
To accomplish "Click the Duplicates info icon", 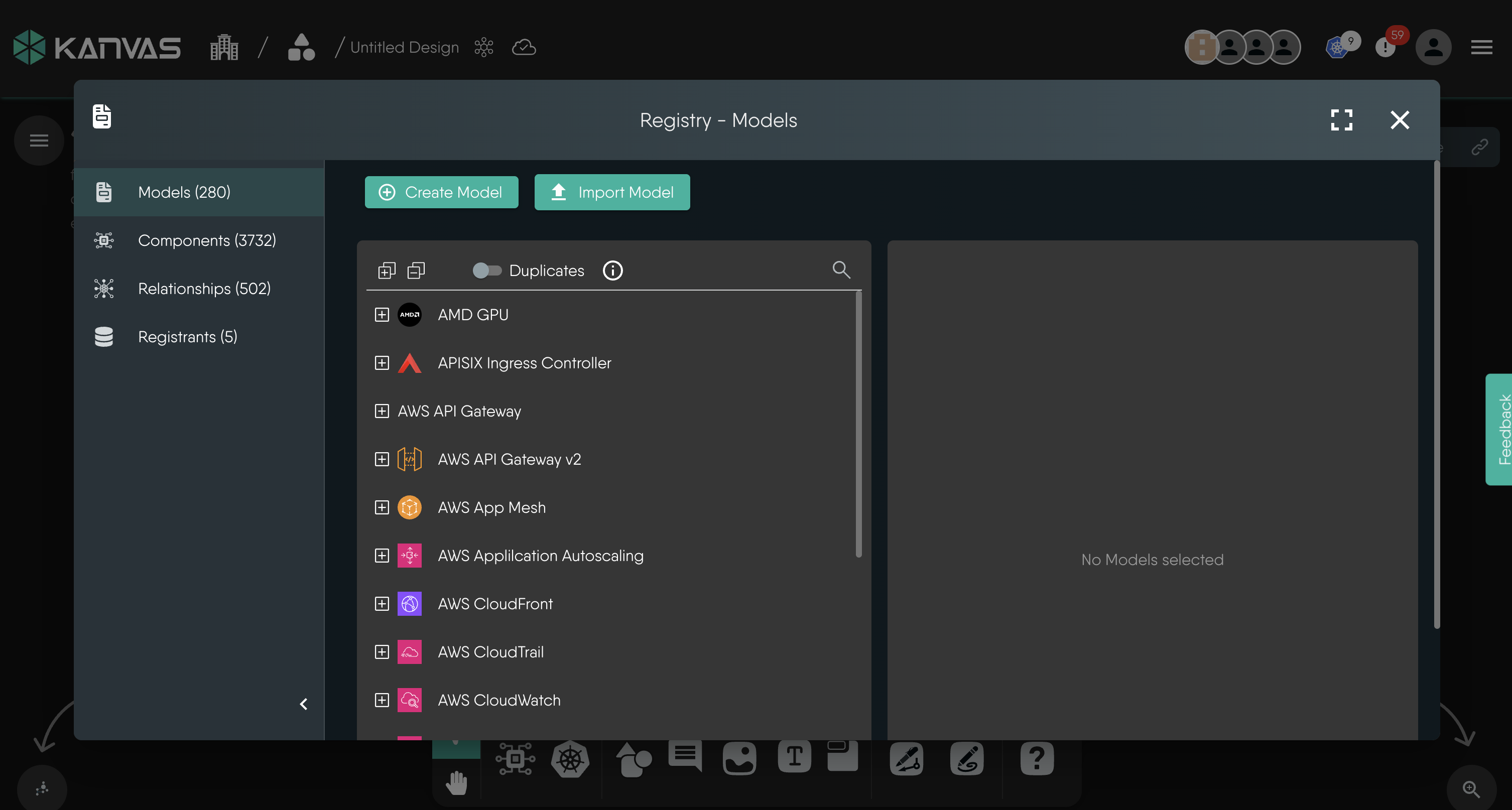I will pyautogui.click(x=613, y=271).
